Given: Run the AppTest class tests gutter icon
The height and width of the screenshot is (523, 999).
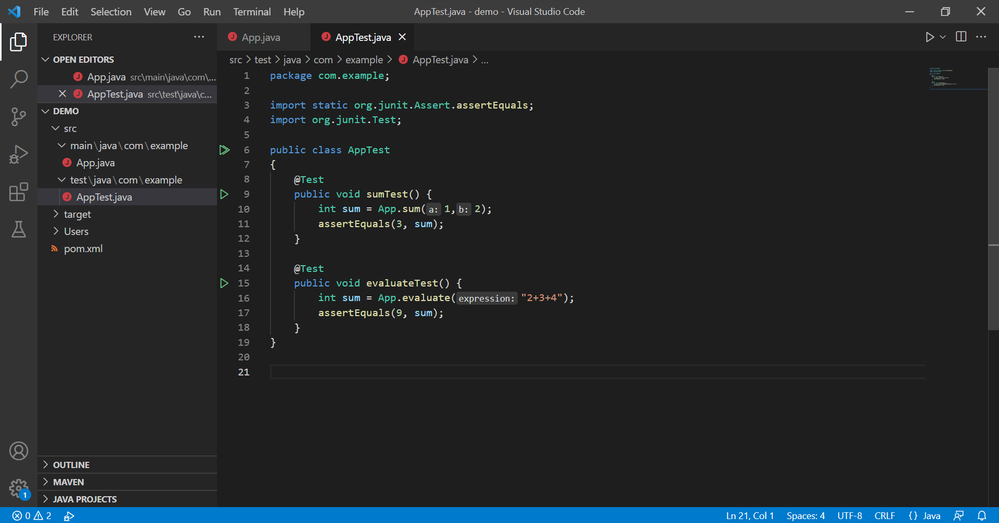Looking at the screenshot, I should pos(224,150).
